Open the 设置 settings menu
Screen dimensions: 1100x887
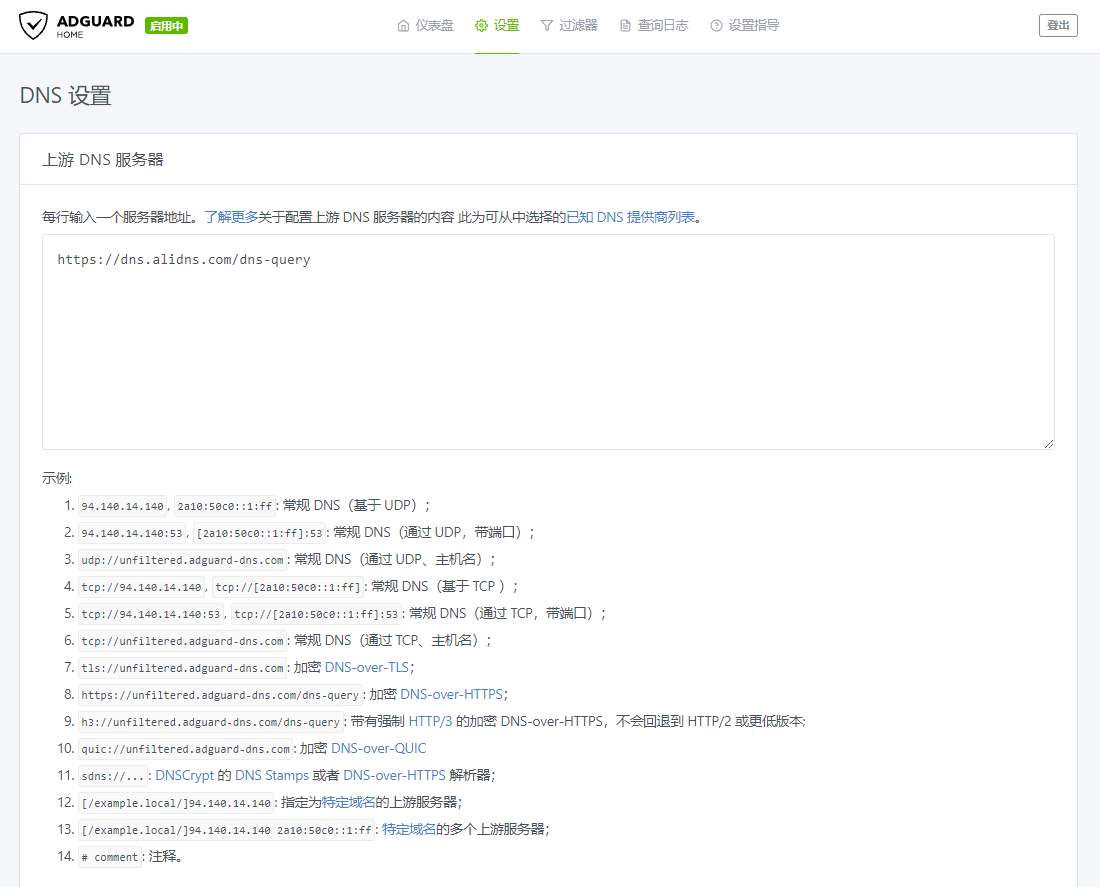[x=506, y=26]
